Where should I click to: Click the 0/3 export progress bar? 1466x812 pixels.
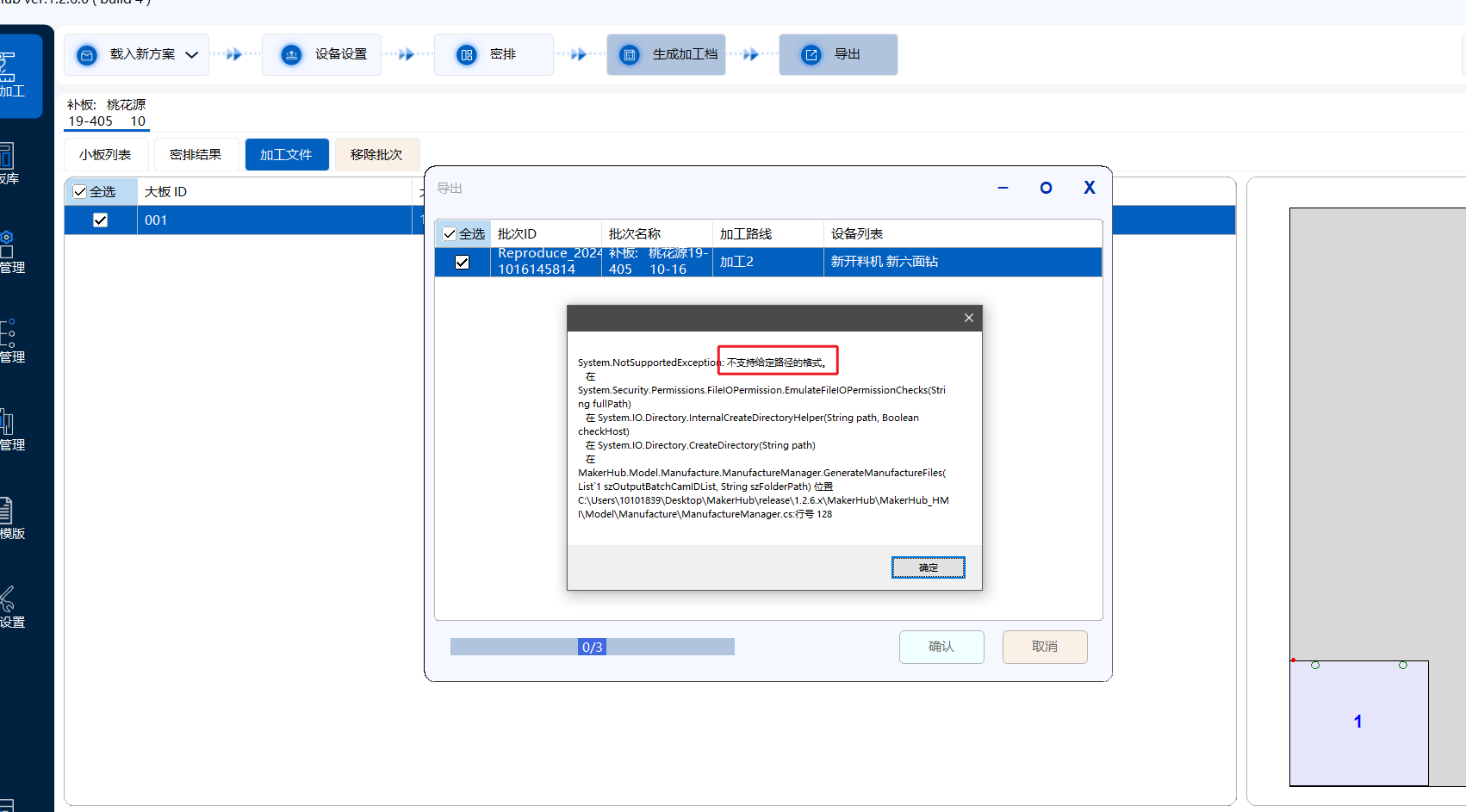(592, 647)
